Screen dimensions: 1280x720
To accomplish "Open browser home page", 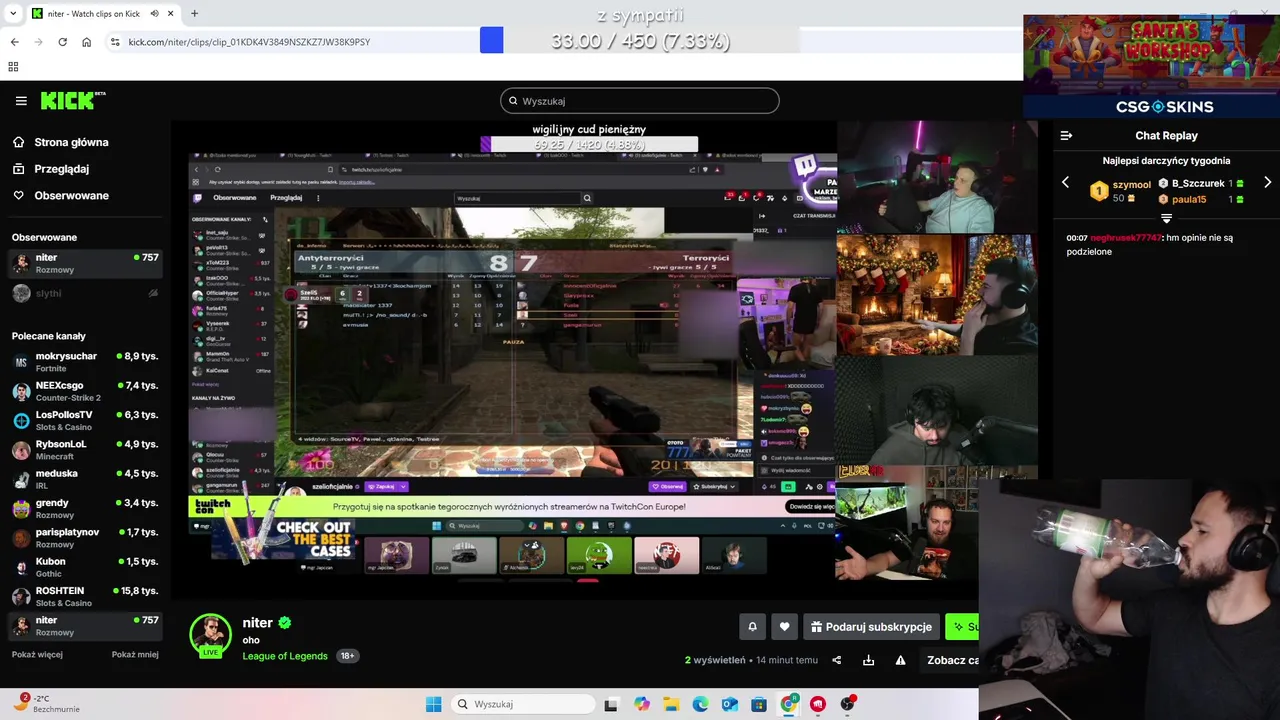I will [x=87, y=42].
